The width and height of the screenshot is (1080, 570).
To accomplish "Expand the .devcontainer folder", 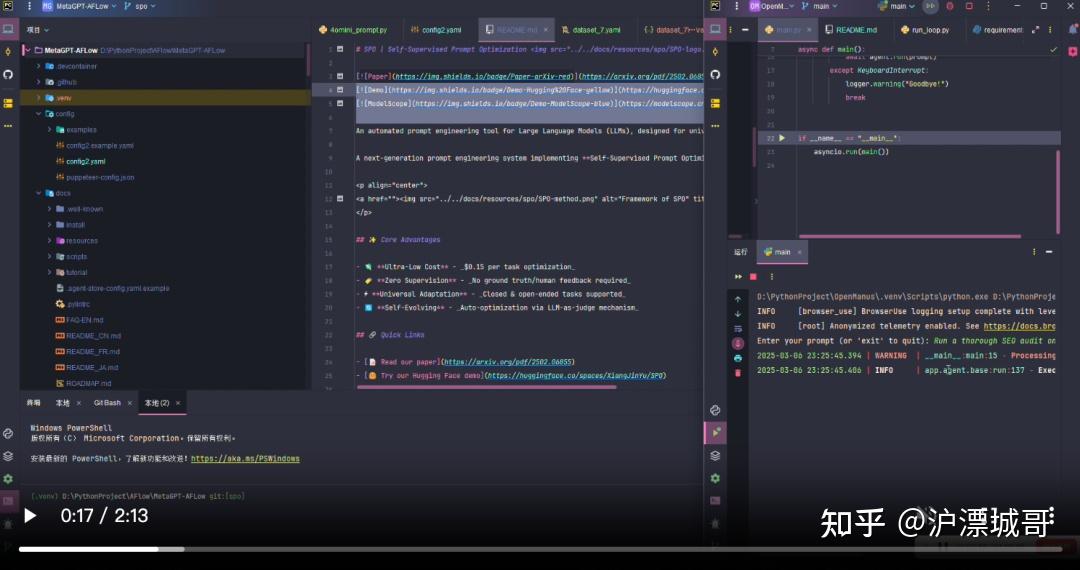I will [39, 66].
